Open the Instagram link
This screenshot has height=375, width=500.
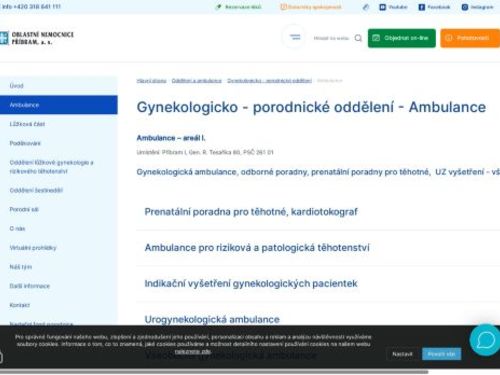tap(482, 7)
